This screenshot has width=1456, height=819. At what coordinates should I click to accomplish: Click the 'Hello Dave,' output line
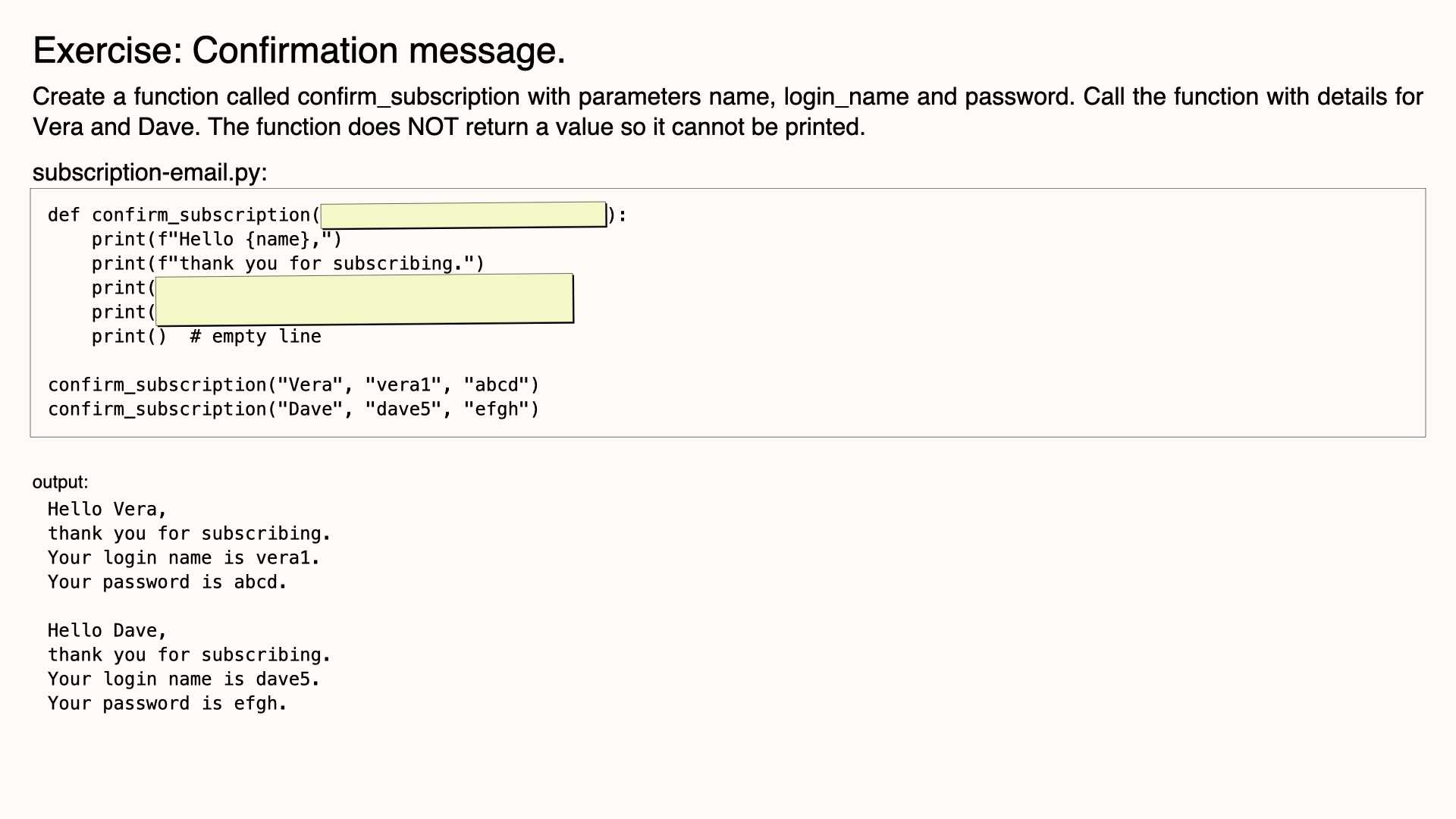point(107,631)
